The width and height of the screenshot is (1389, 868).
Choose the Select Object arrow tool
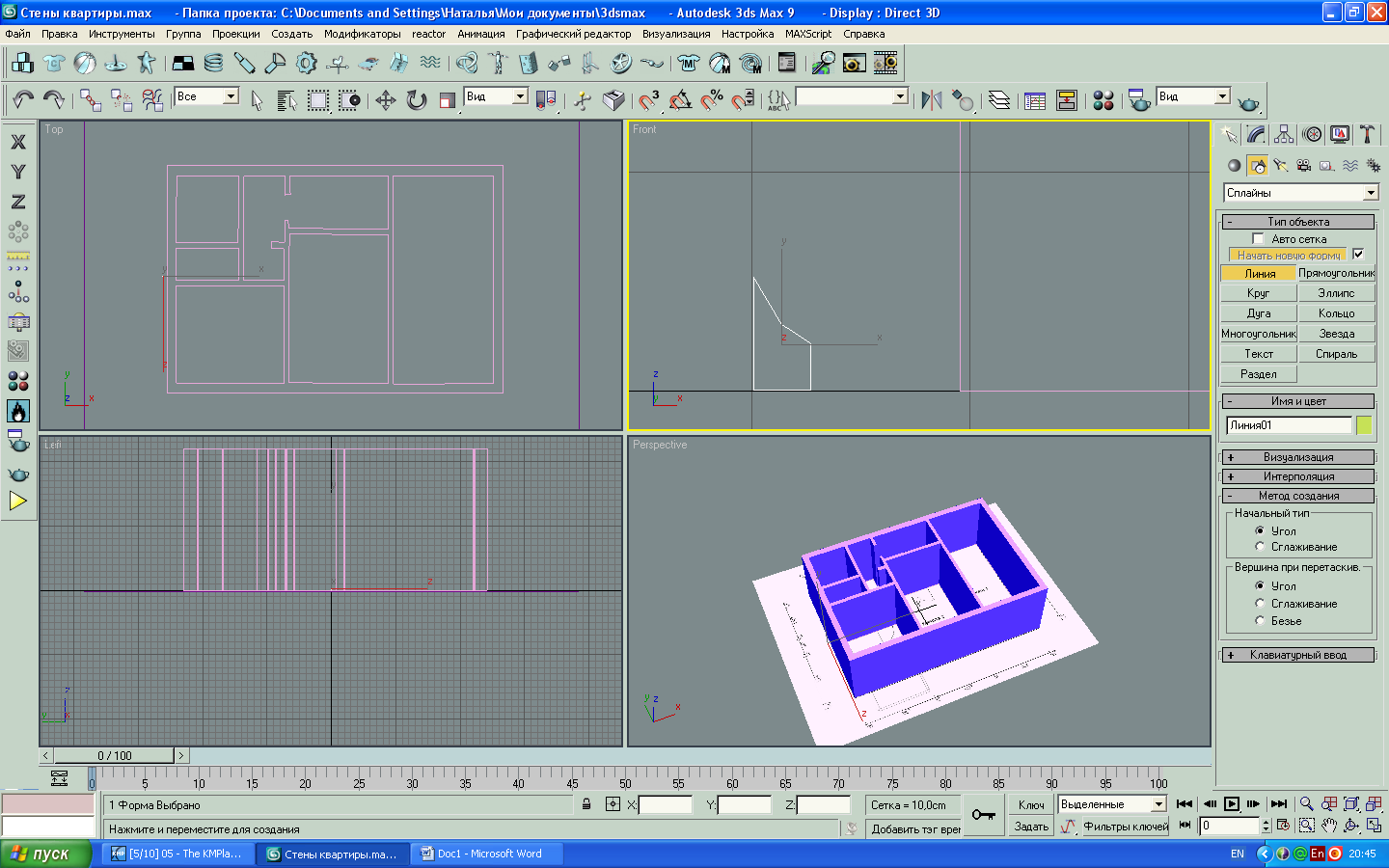(257, 99)
